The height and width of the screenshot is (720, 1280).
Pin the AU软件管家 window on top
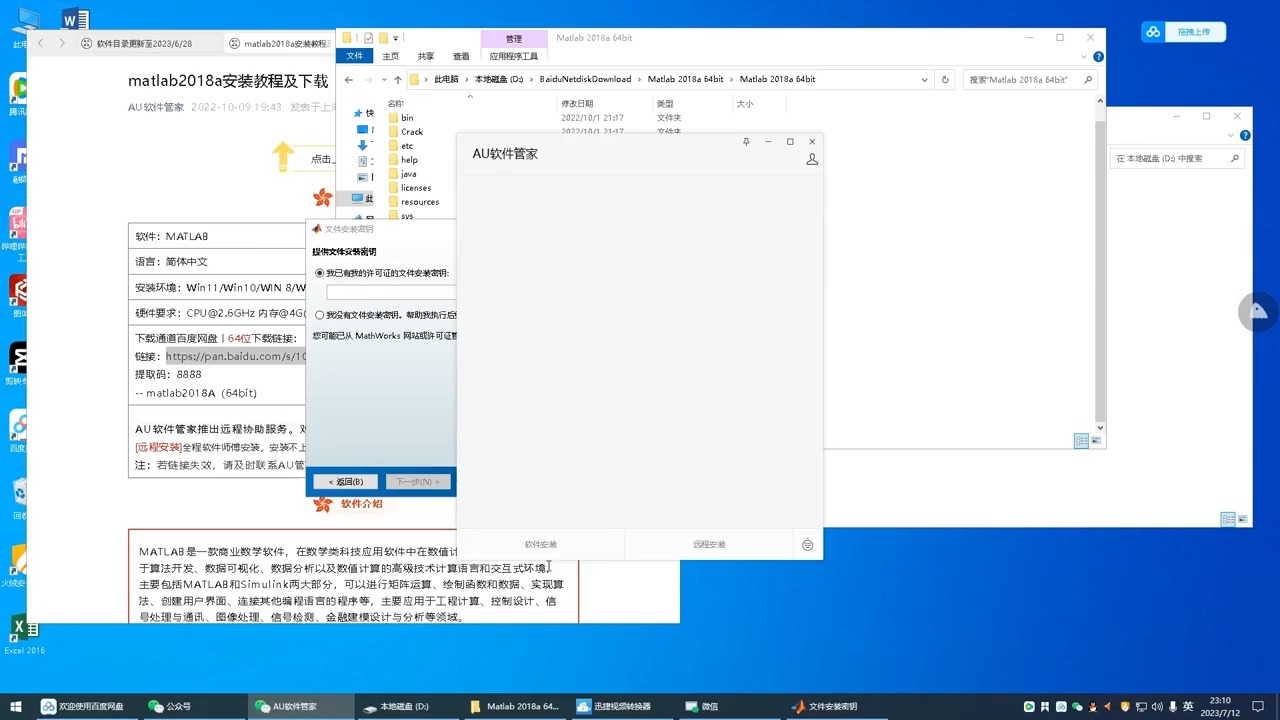tap(746, 142)
